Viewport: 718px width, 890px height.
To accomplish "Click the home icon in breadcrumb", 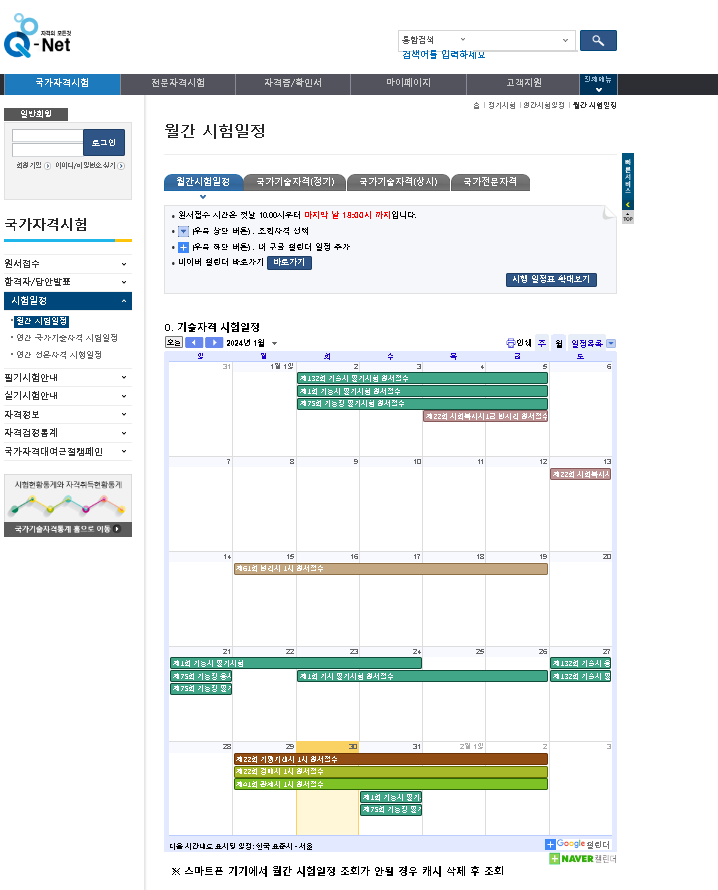I will point(476,106).
